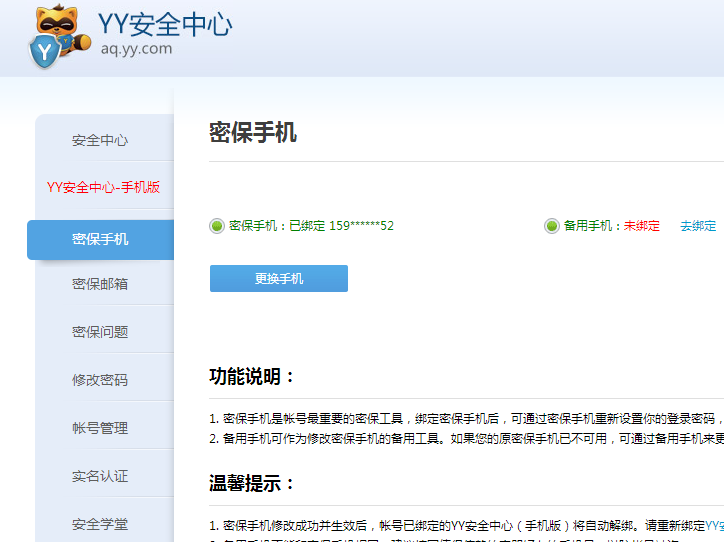Click the green status dot beside 密保手机
This screenshot has height=542, width=724.
click(x=217, y=226)
